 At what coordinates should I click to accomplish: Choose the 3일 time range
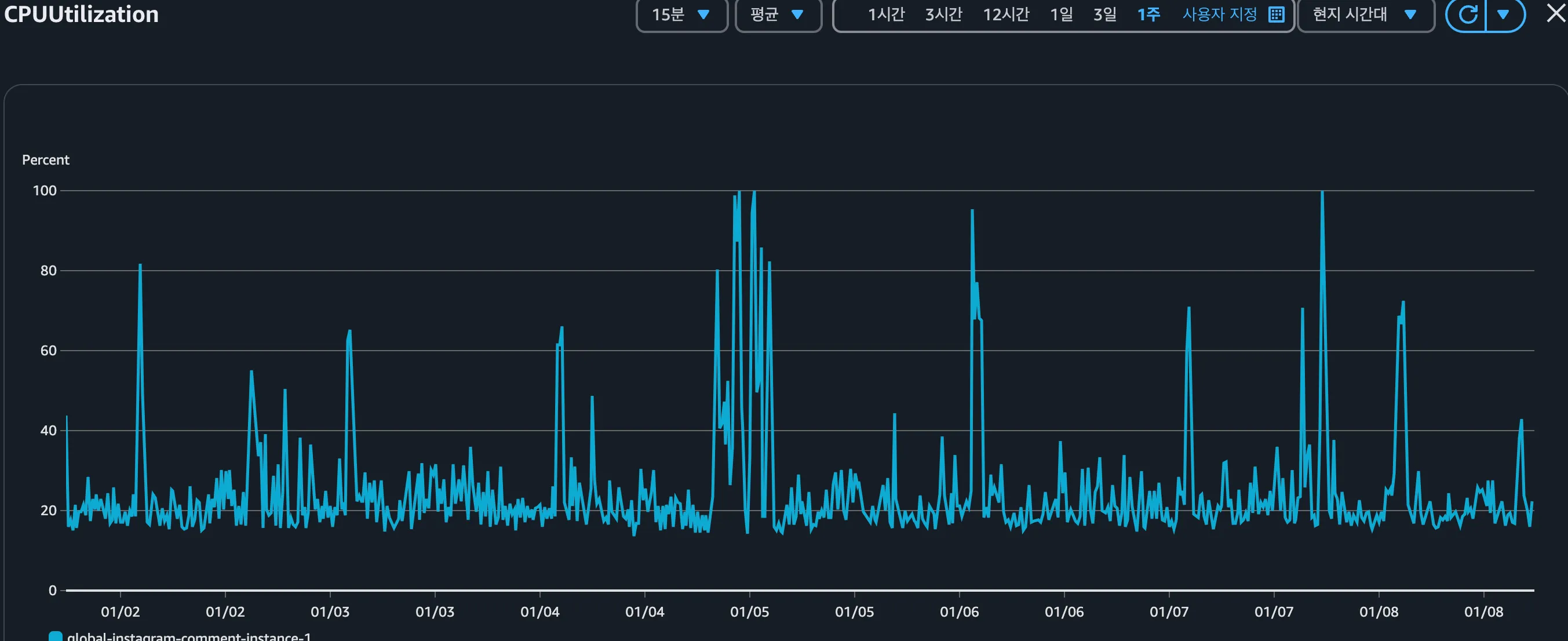tap(1104, 14)
